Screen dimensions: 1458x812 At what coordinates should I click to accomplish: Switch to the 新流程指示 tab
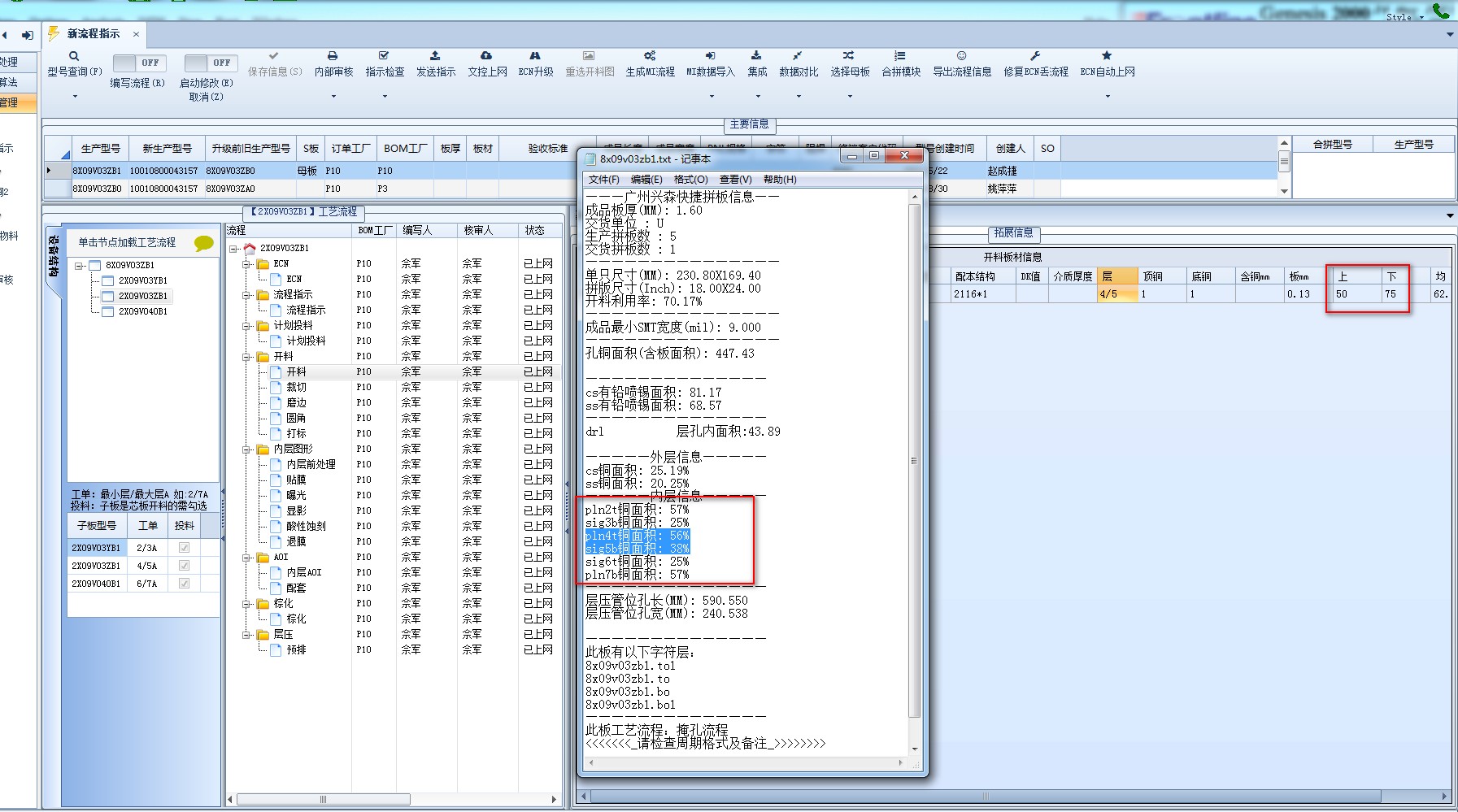(x=94, y=34)
